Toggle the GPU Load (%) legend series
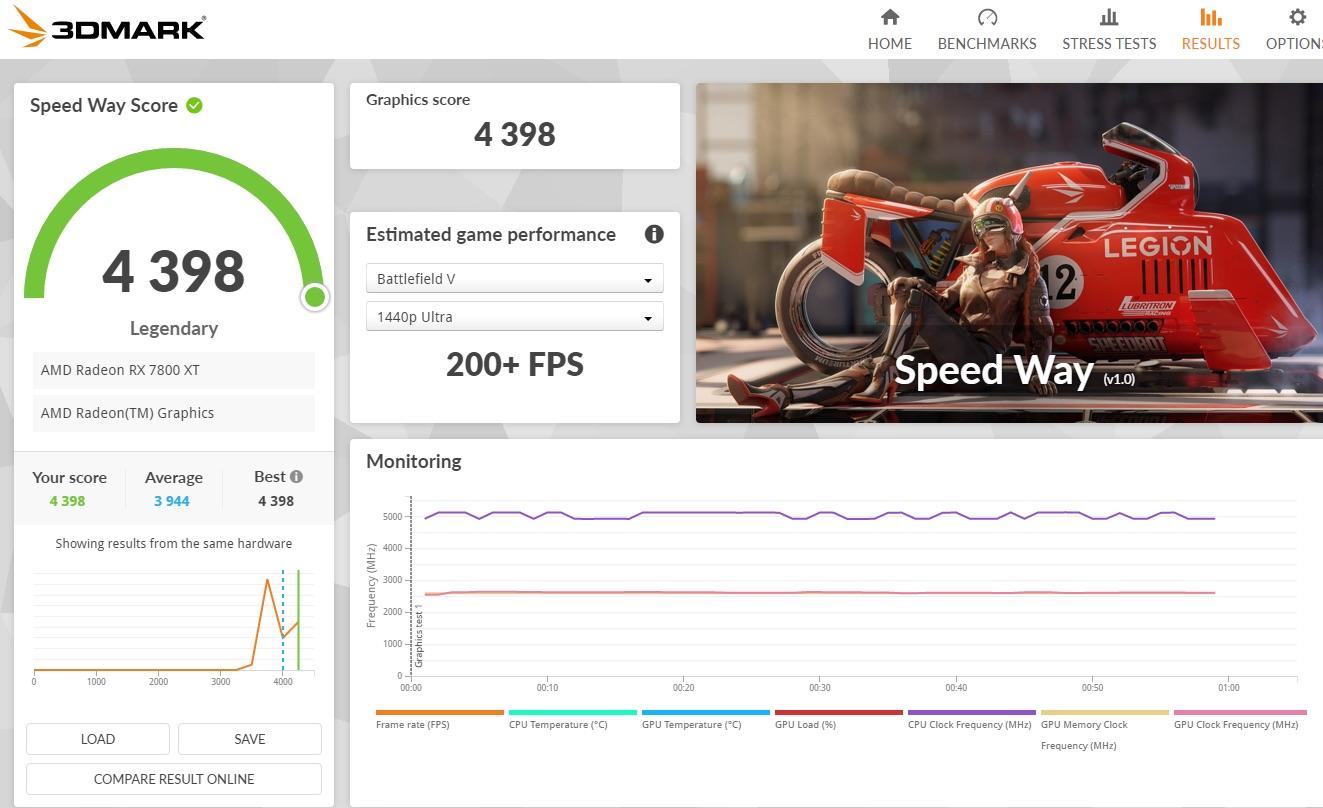 tap(838, 719)
